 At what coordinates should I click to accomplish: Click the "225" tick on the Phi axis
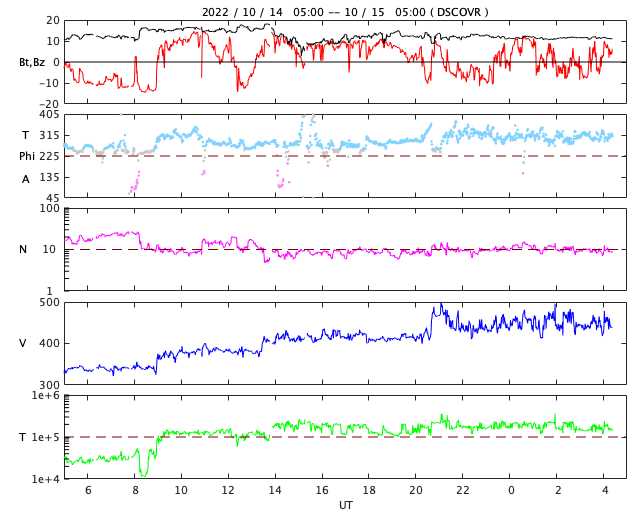[x=49, y=156]
